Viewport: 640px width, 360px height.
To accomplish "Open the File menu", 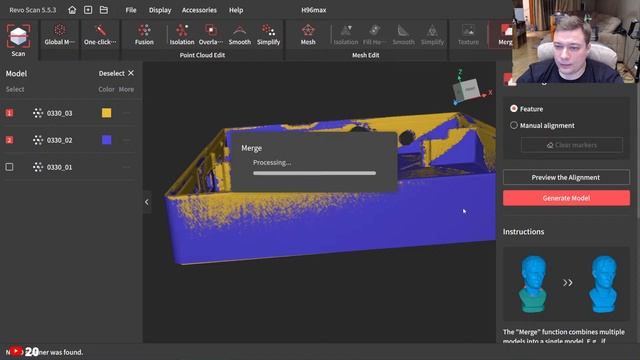I will click(x=131, y=10).
